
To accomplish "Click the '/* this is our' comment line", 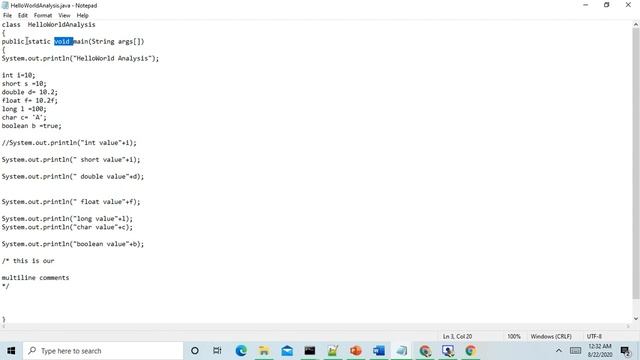I will [28, 261].
